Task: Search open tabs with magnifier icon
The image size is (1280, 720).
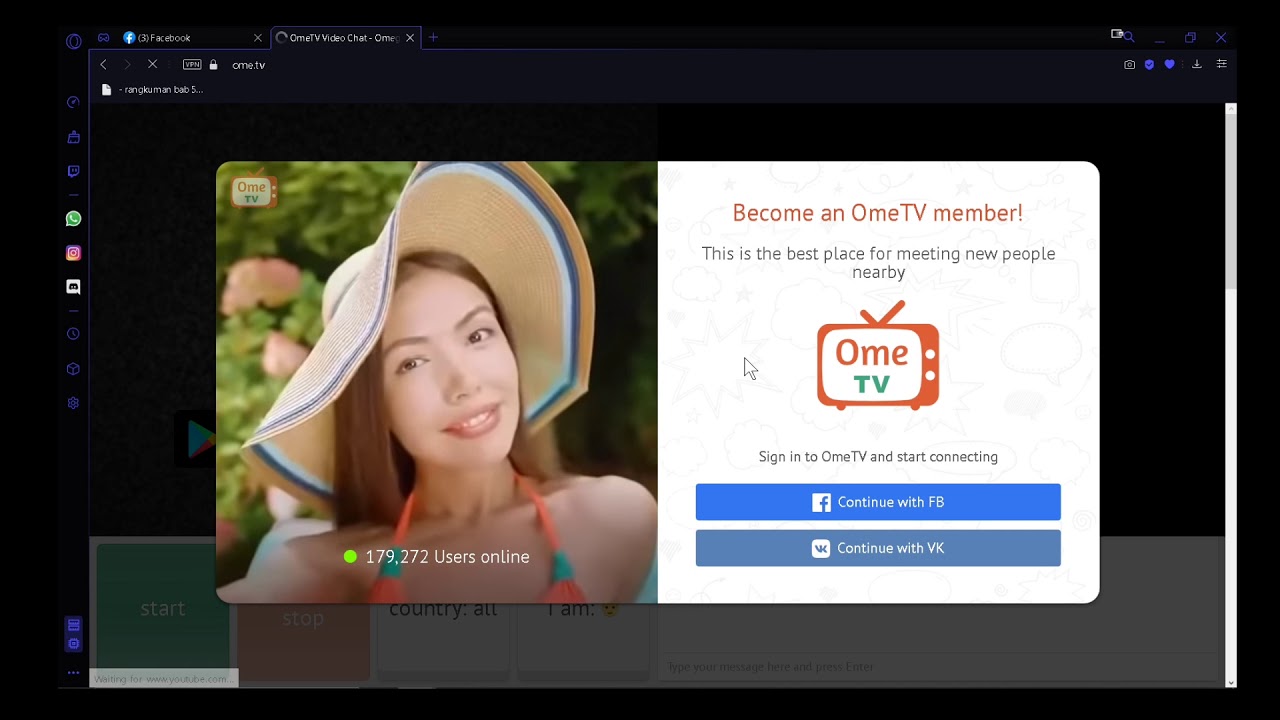Action: click(1128, 37)
